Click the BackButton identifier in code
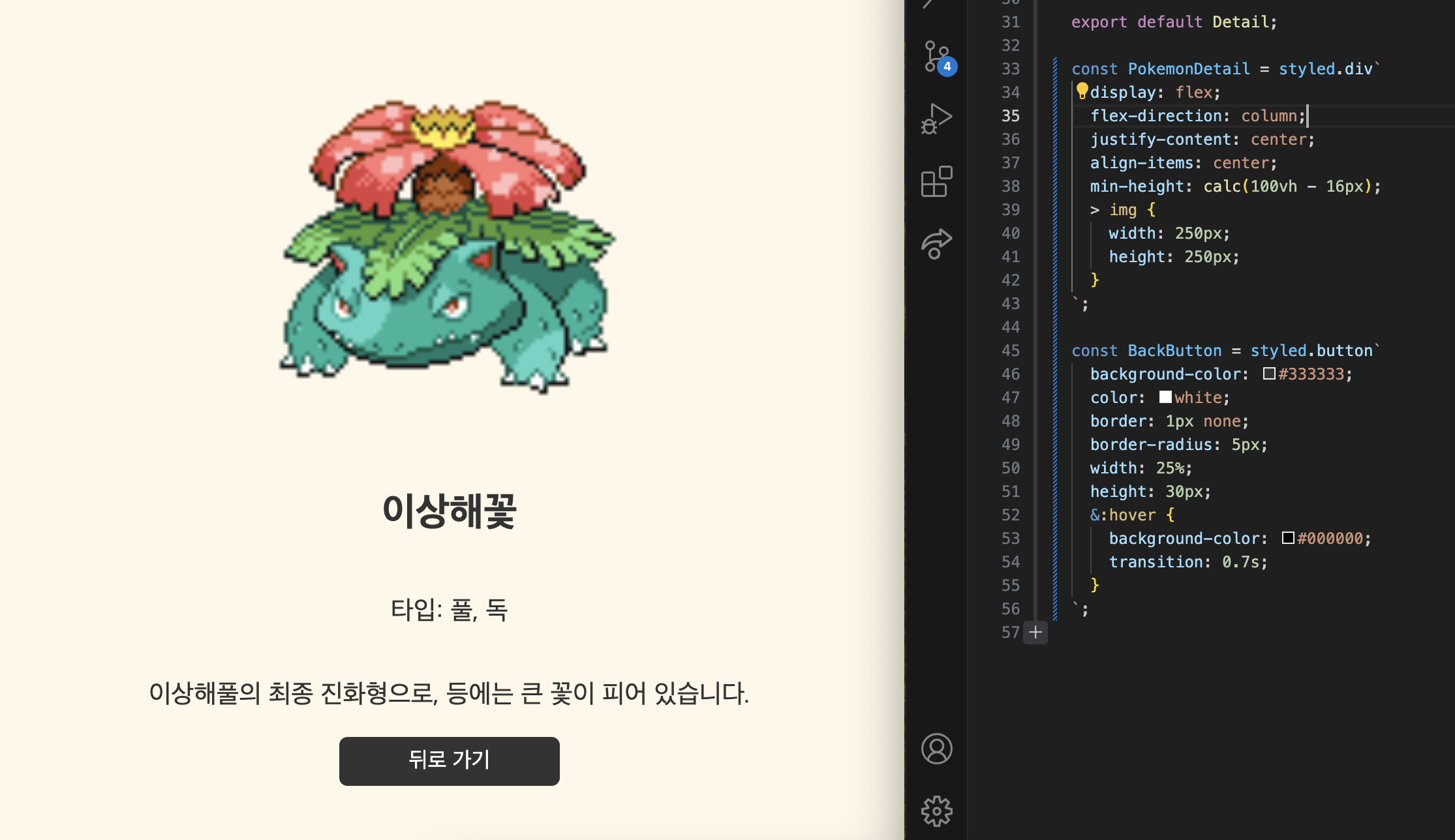1455x840 pixels. (1174, 351)
